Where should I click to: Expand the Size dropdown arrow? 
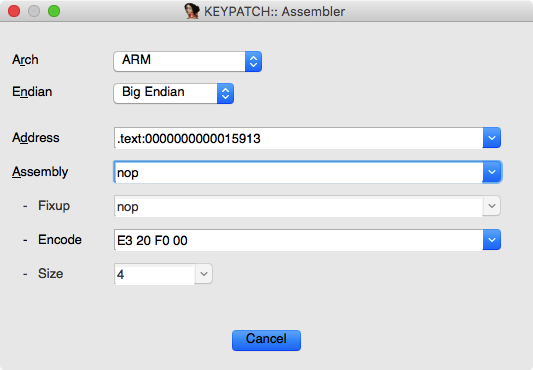tap(204, 274)
